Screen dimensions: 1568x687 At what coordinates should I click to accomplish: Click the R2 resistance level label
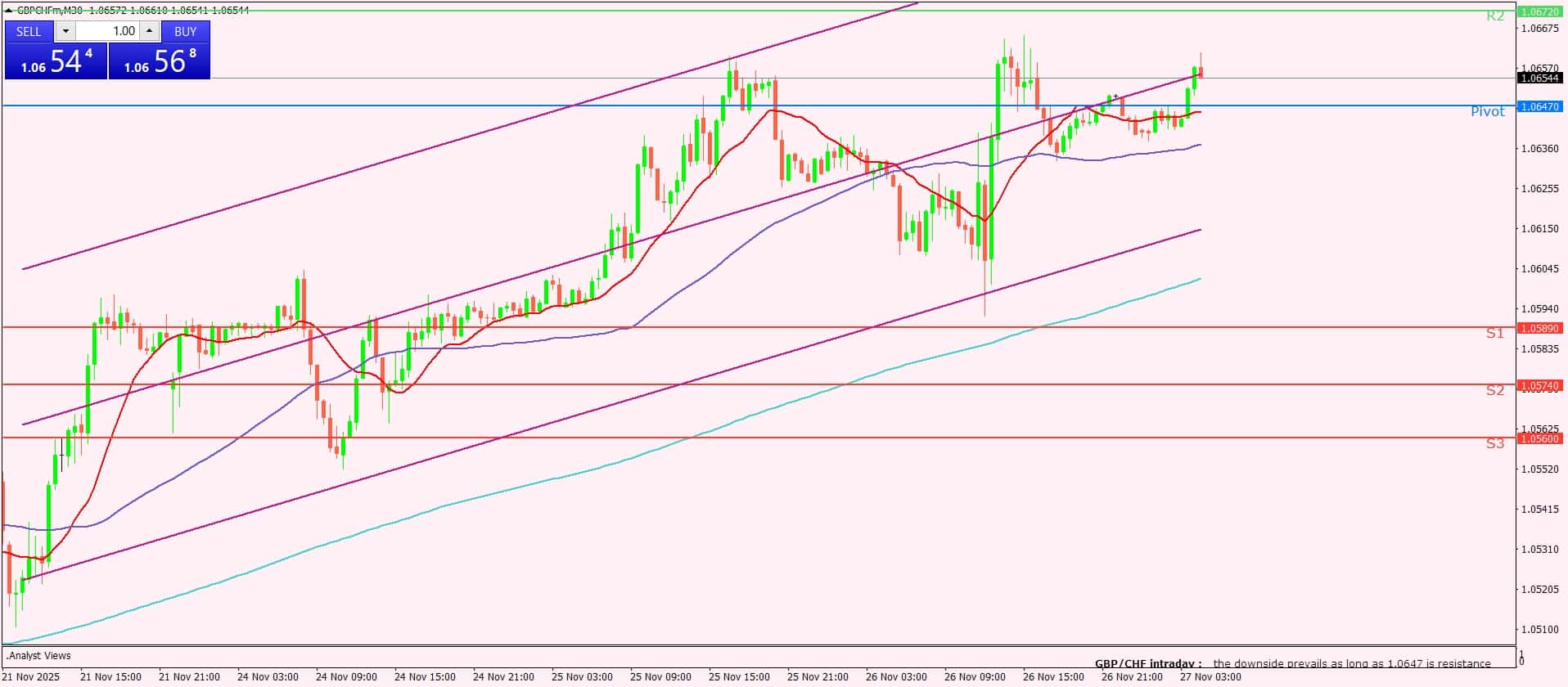[1495, 16]
